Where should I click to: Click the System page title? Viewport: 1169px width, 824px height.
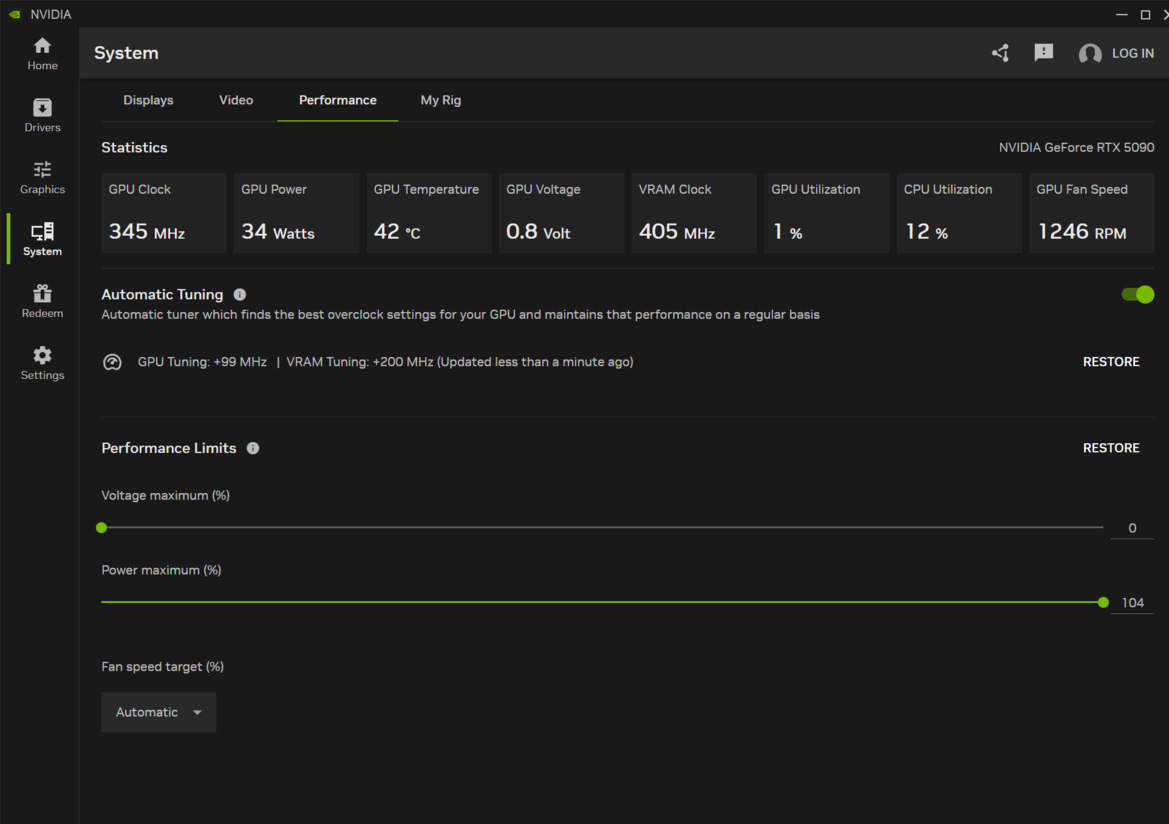(x=126, y=53)
